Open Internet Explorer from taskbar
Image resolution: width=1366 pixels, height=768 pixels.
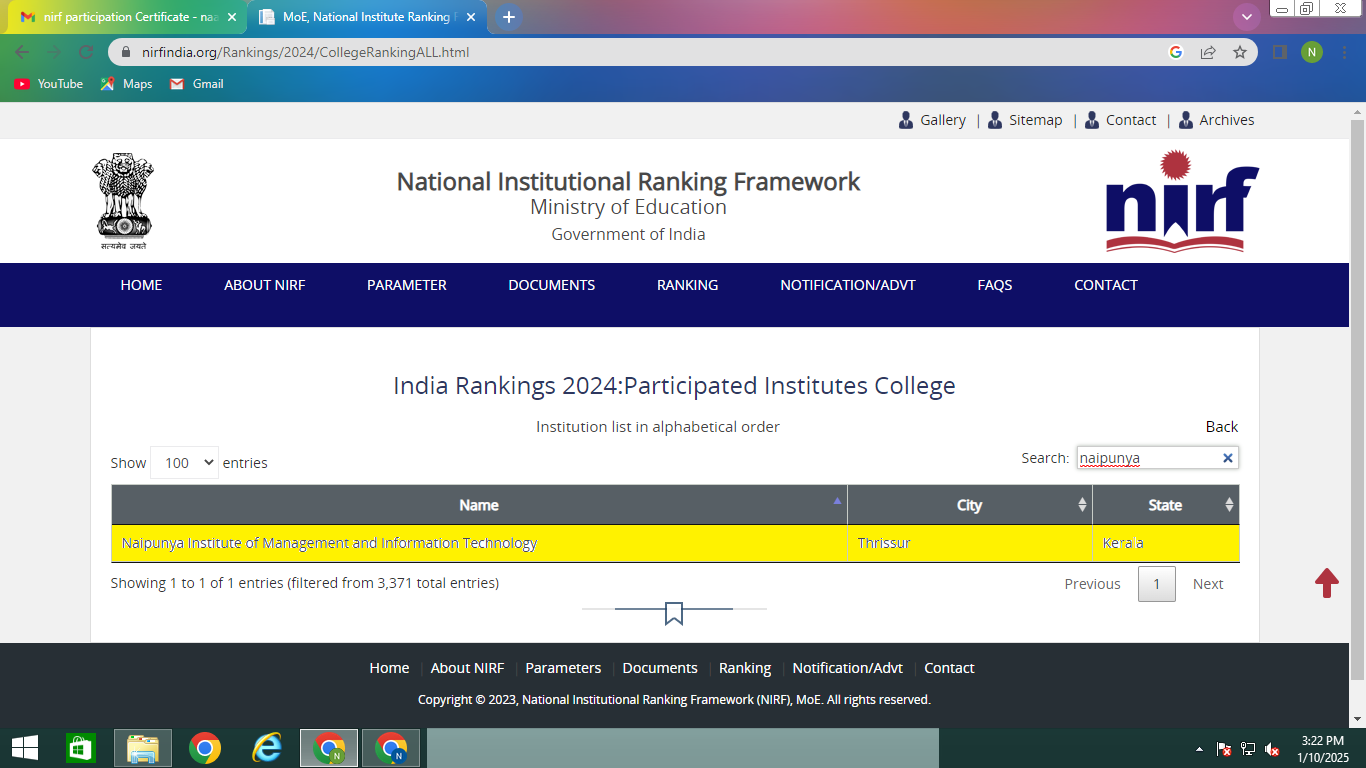[267, 748]
